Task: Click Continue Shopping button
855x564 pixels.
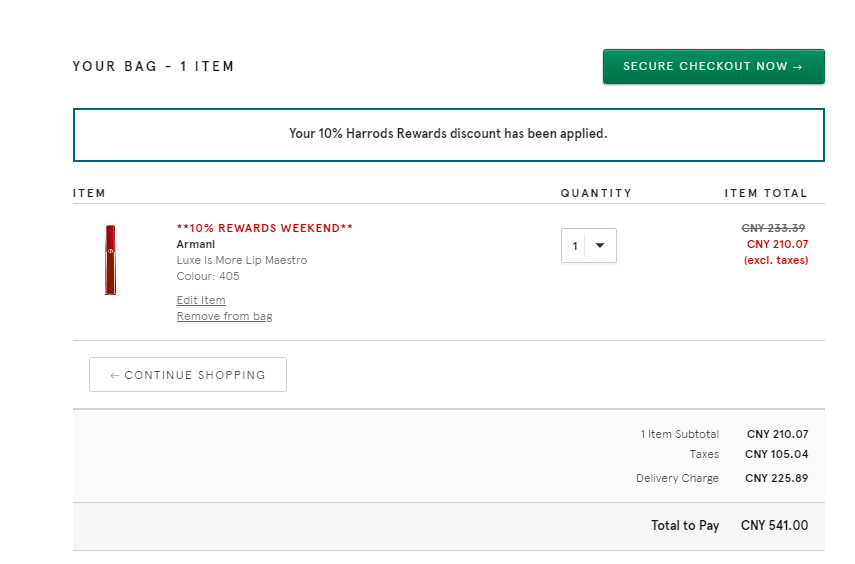Action: click(188, 375)
